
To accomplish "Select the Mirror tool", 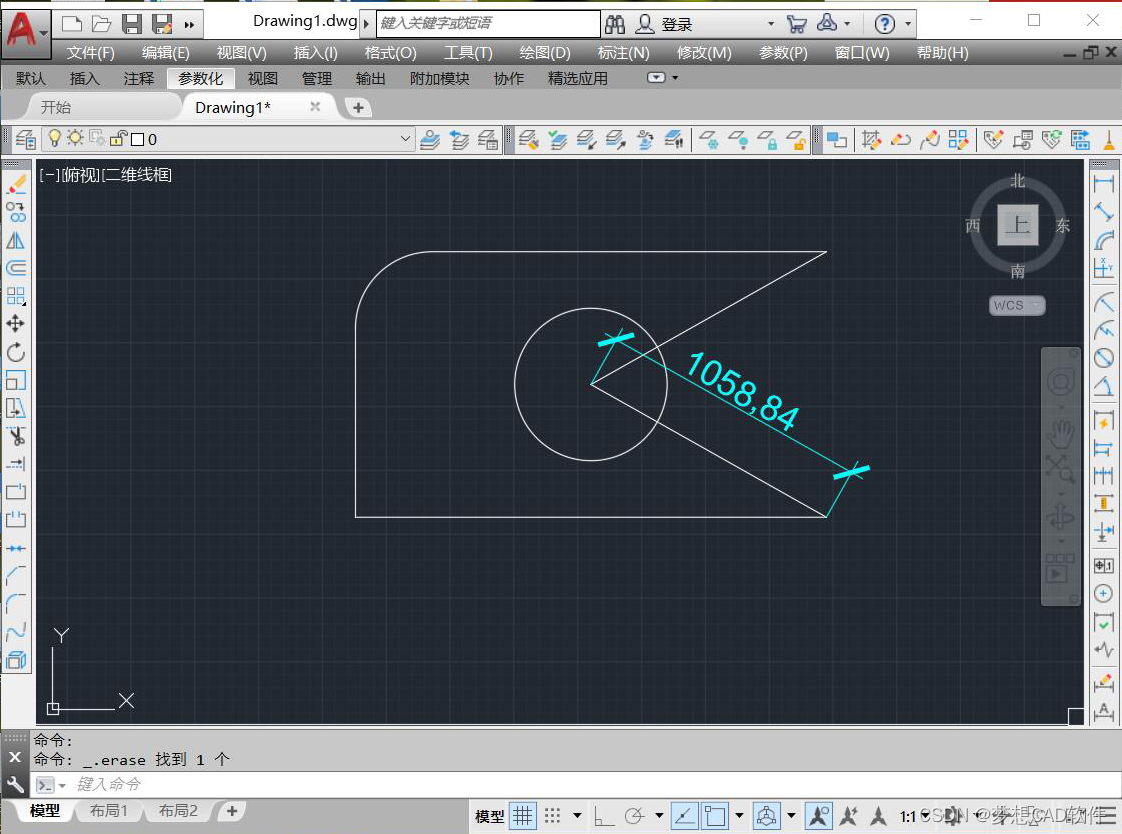I will click(16, 240).
